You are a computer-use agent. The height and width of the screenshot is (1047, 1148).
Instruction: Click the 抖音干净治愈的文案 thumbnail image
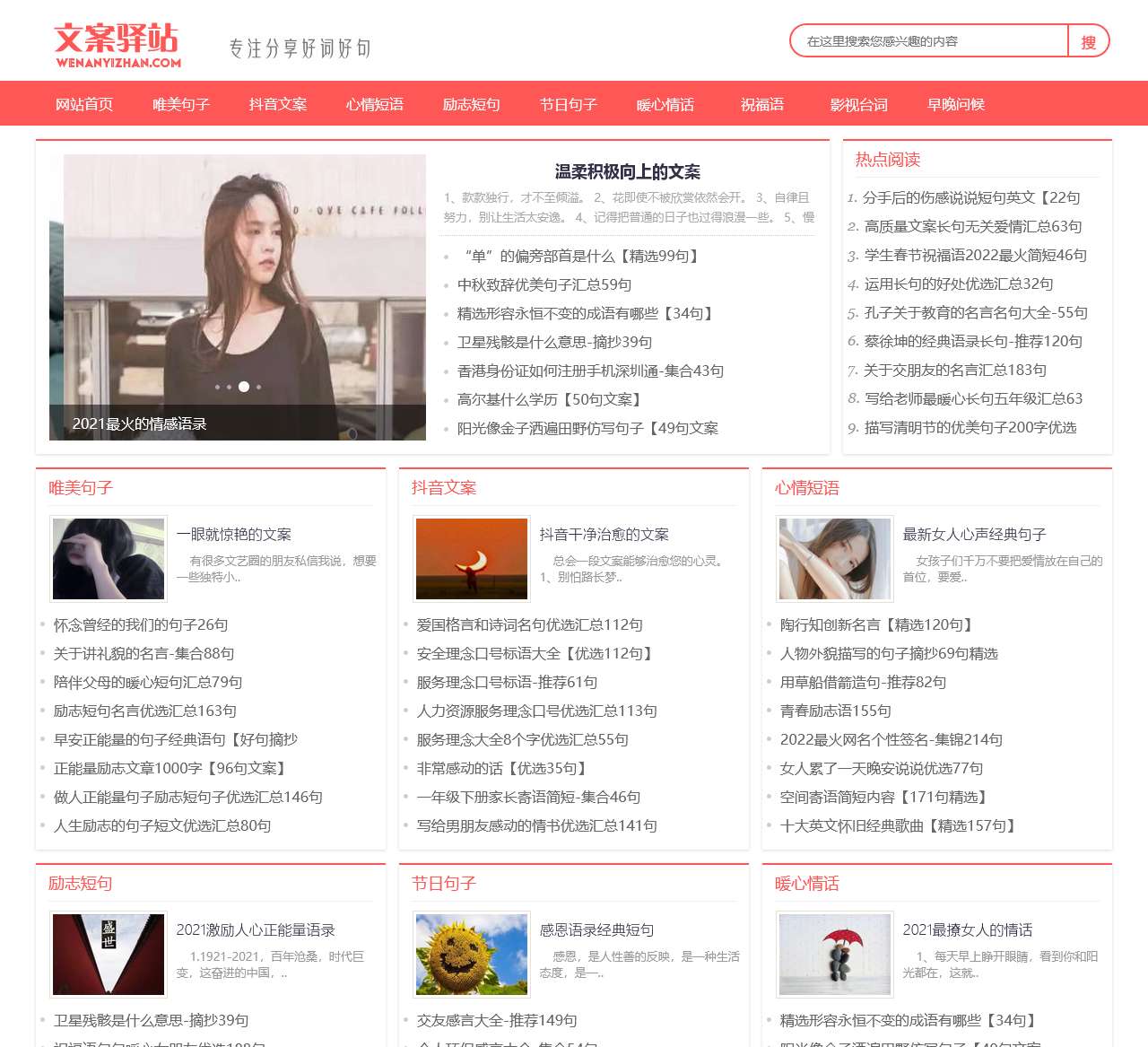pos(471,558)
